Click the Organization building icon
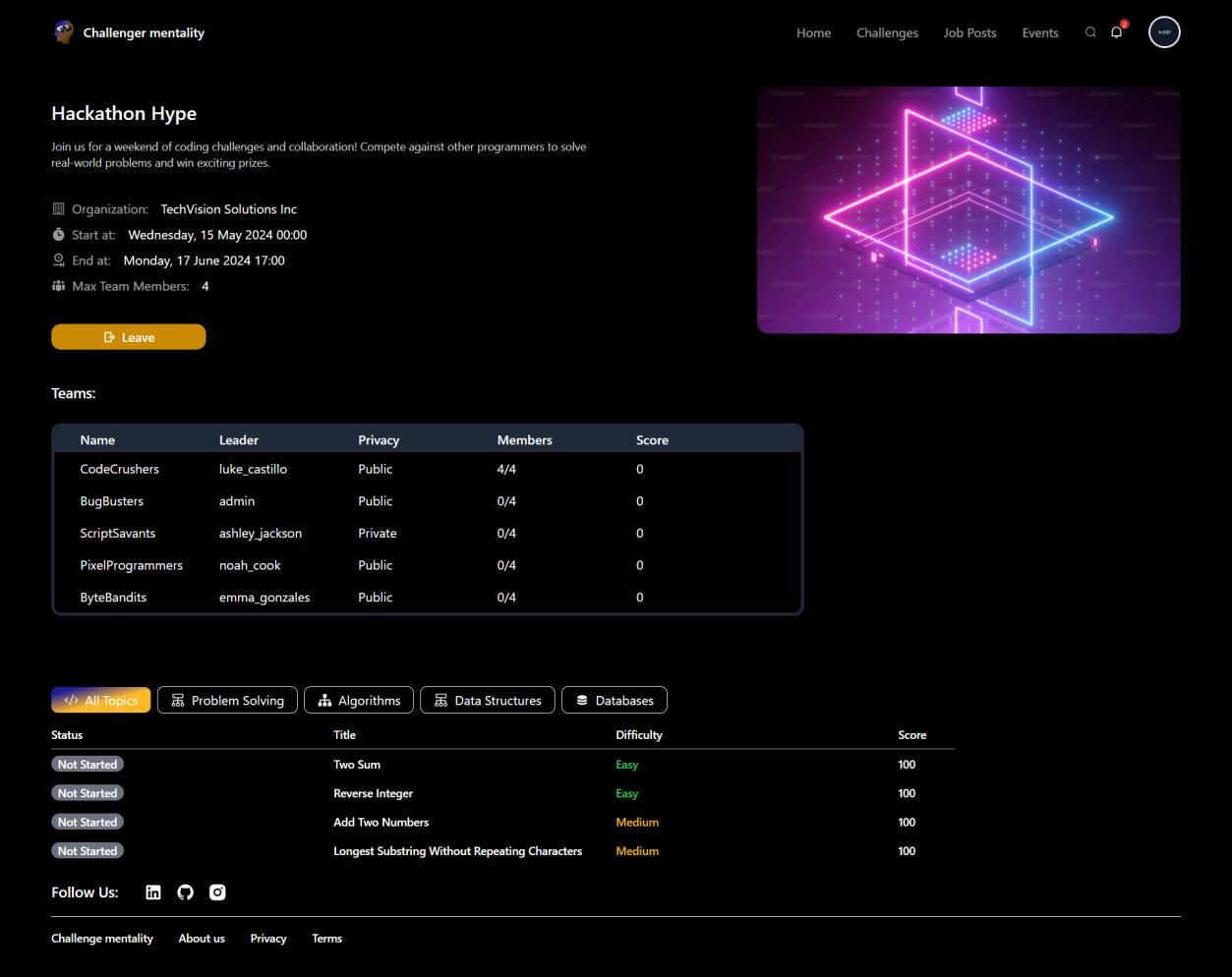Viewport: 1232px width, 977px height. coord(58,209)
